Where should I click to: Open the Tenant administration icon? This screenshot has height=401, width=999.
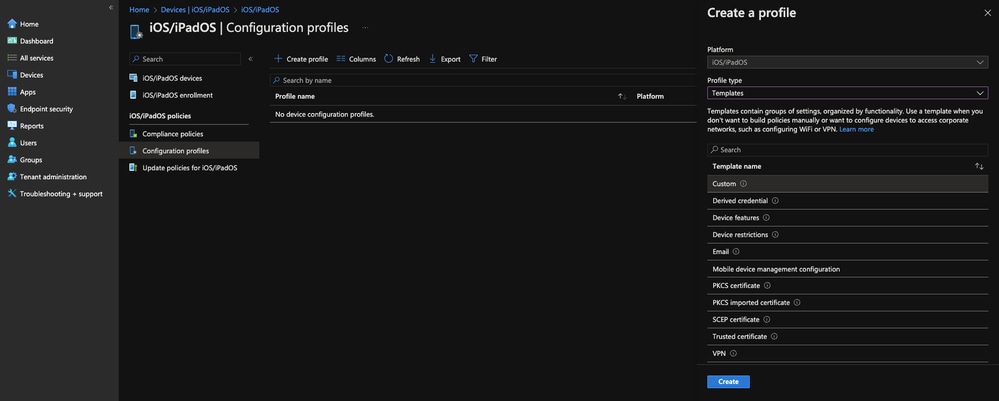(x=11, y=177)
